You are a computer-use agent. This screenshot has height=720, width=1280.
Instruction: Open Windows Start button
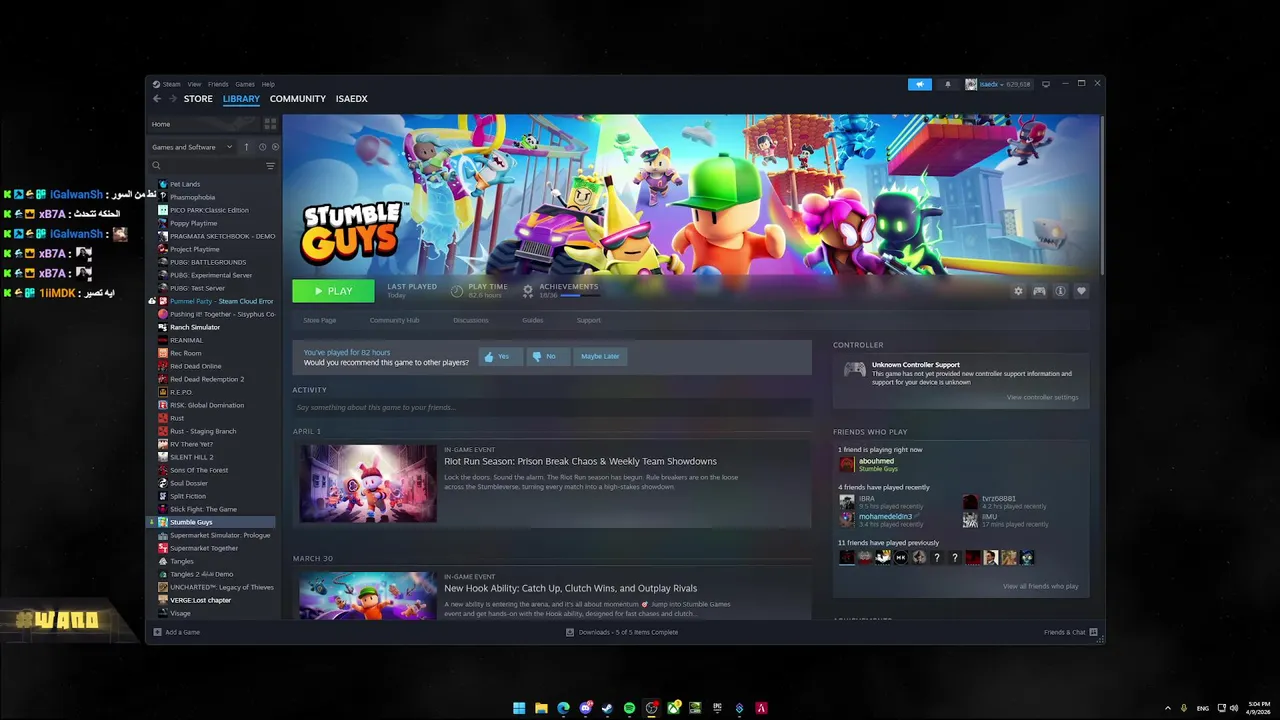coord(519,708)
